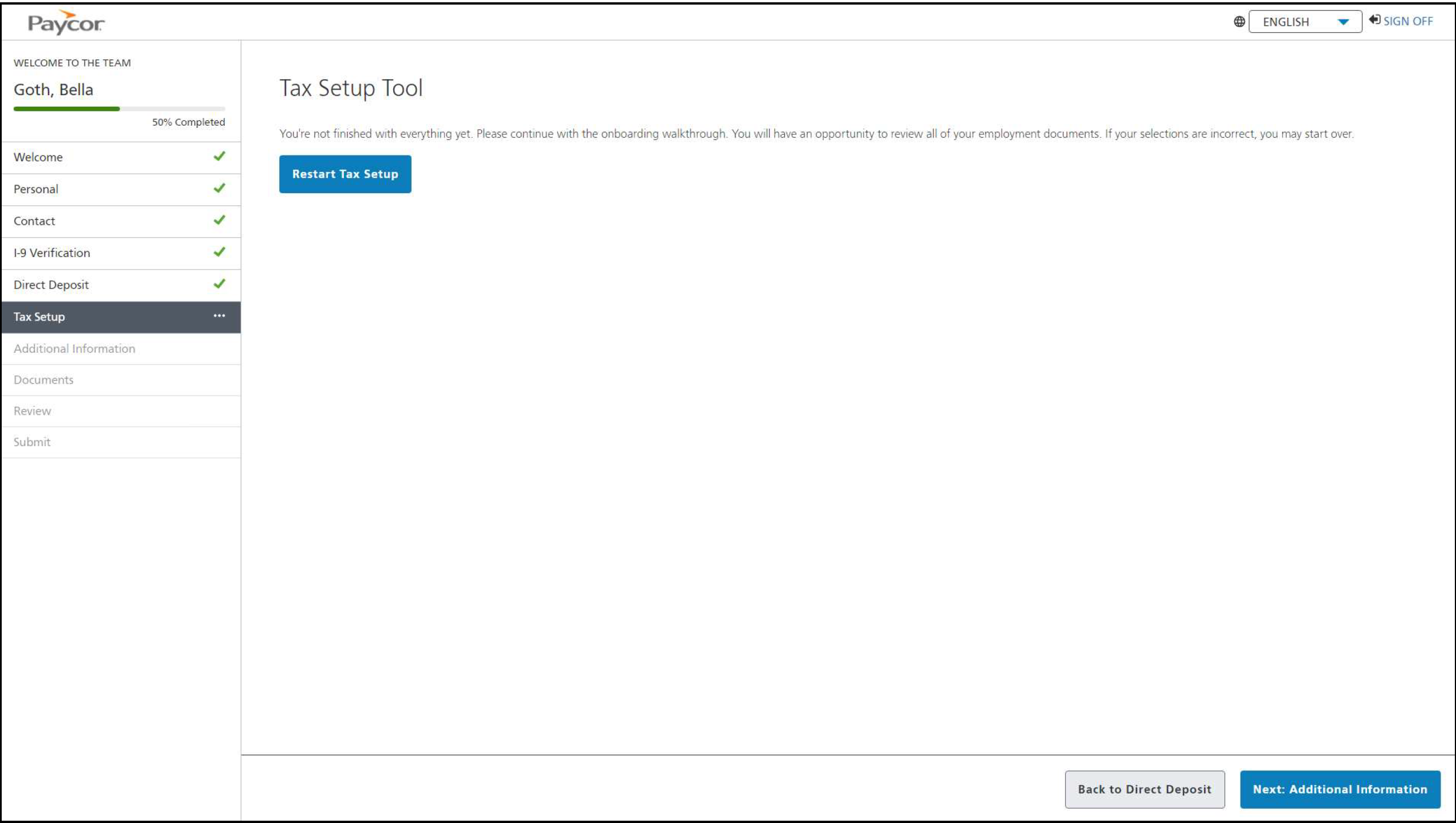Click the SIGN OFF link

1408,21
